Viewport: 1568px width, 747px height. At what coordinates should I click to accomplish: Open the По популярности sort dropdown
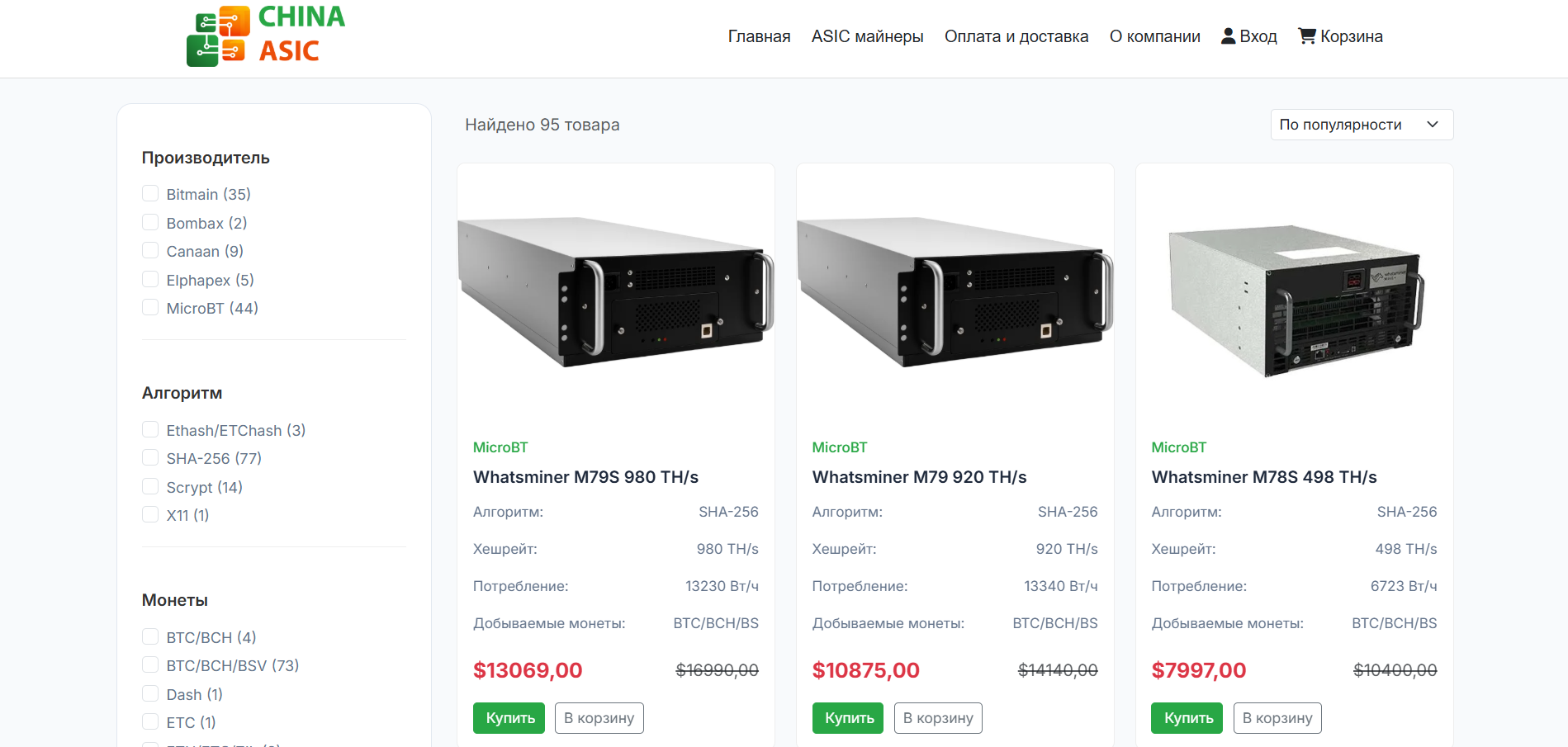click(1361, 125)
